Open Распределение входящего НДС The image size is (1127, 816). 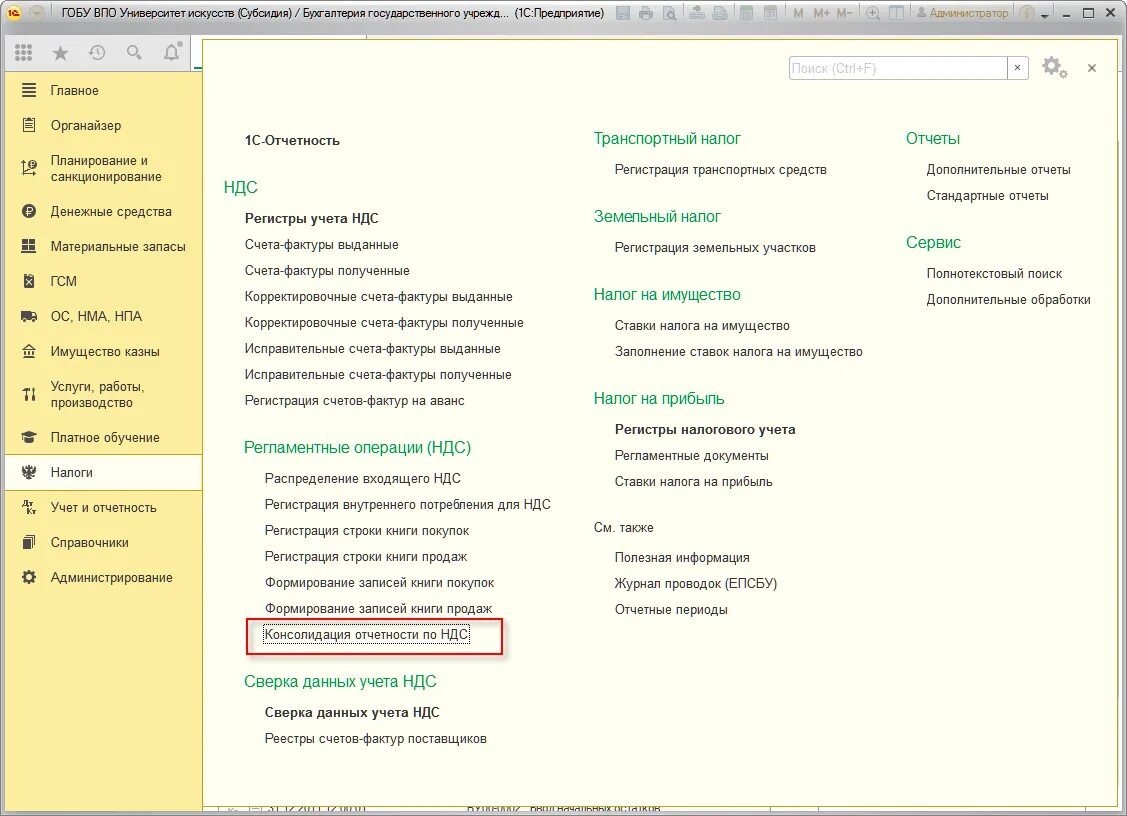pyautogui.click(x=363, y=478)
